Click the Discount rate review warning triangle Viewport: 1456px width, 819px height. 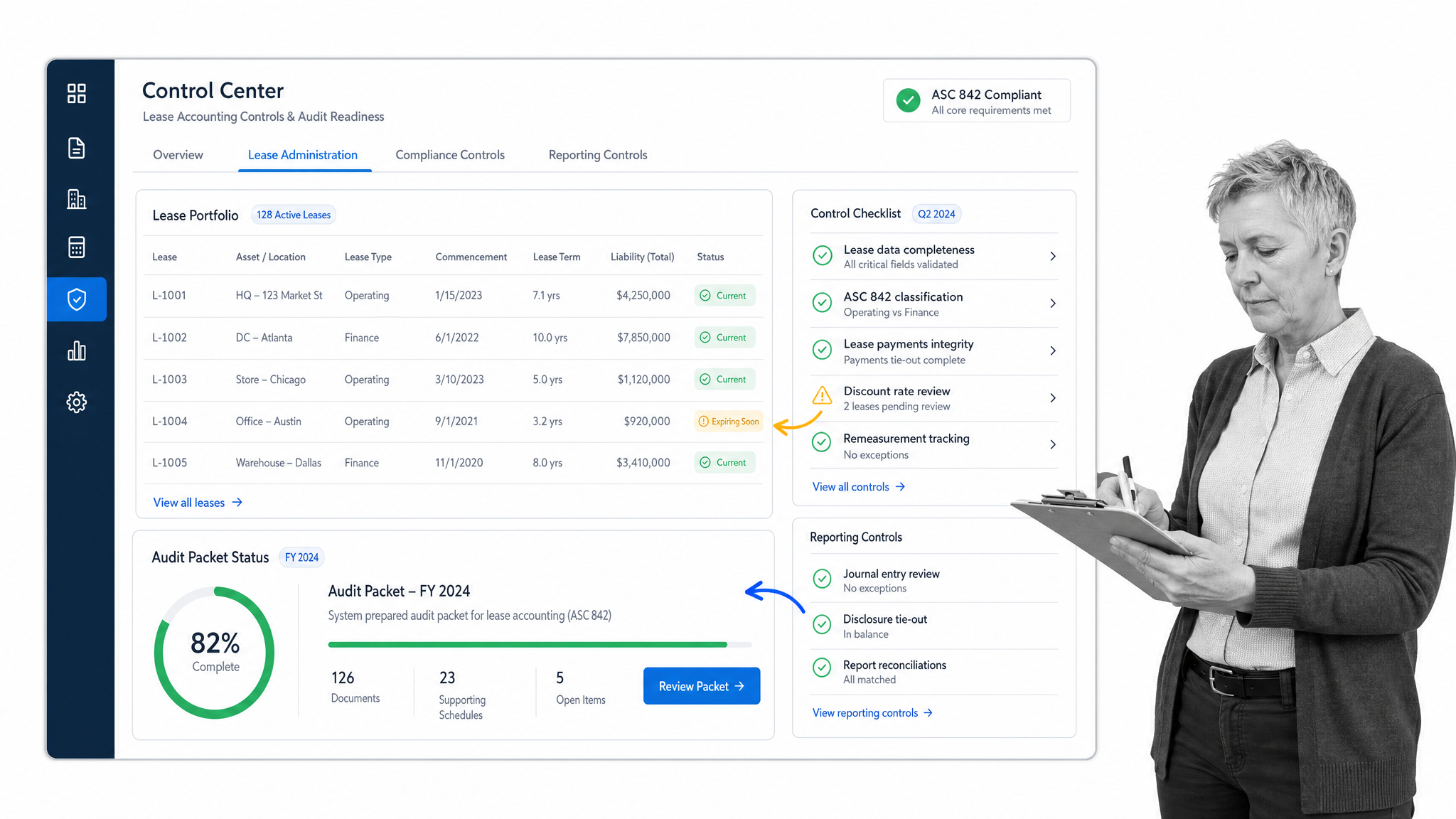(823, 396)
